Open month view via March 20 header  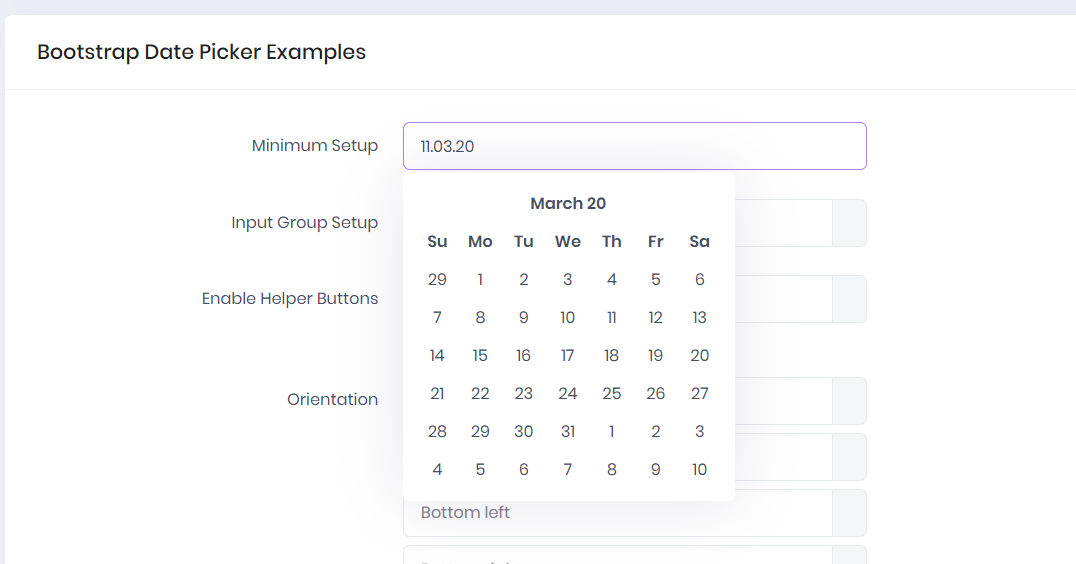click(x=568, y=204)
